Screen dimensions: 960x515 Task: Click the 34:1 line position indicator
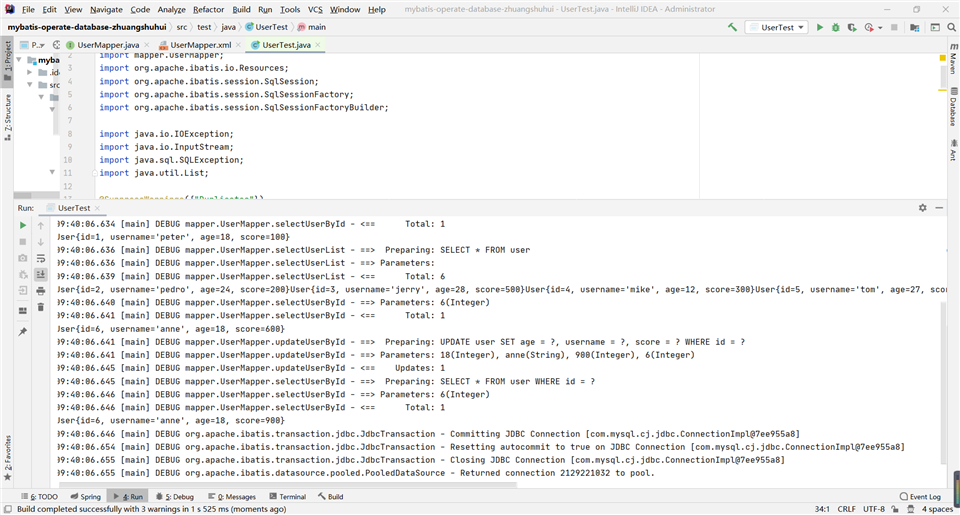pyautogui.click(x=822, y=509)
